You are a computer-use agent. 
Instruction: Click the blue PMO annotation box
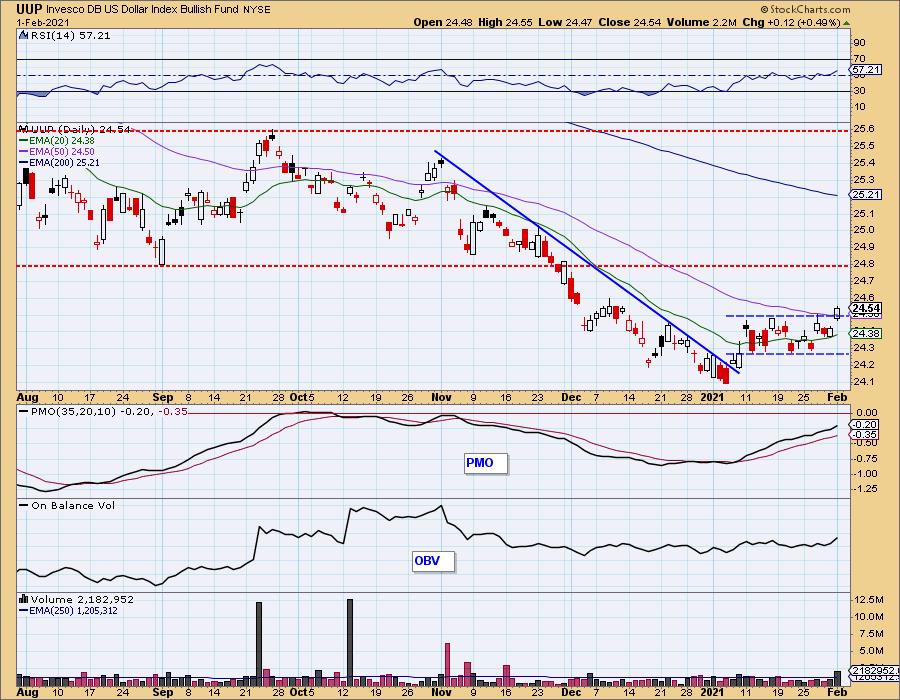coord(486,463)
